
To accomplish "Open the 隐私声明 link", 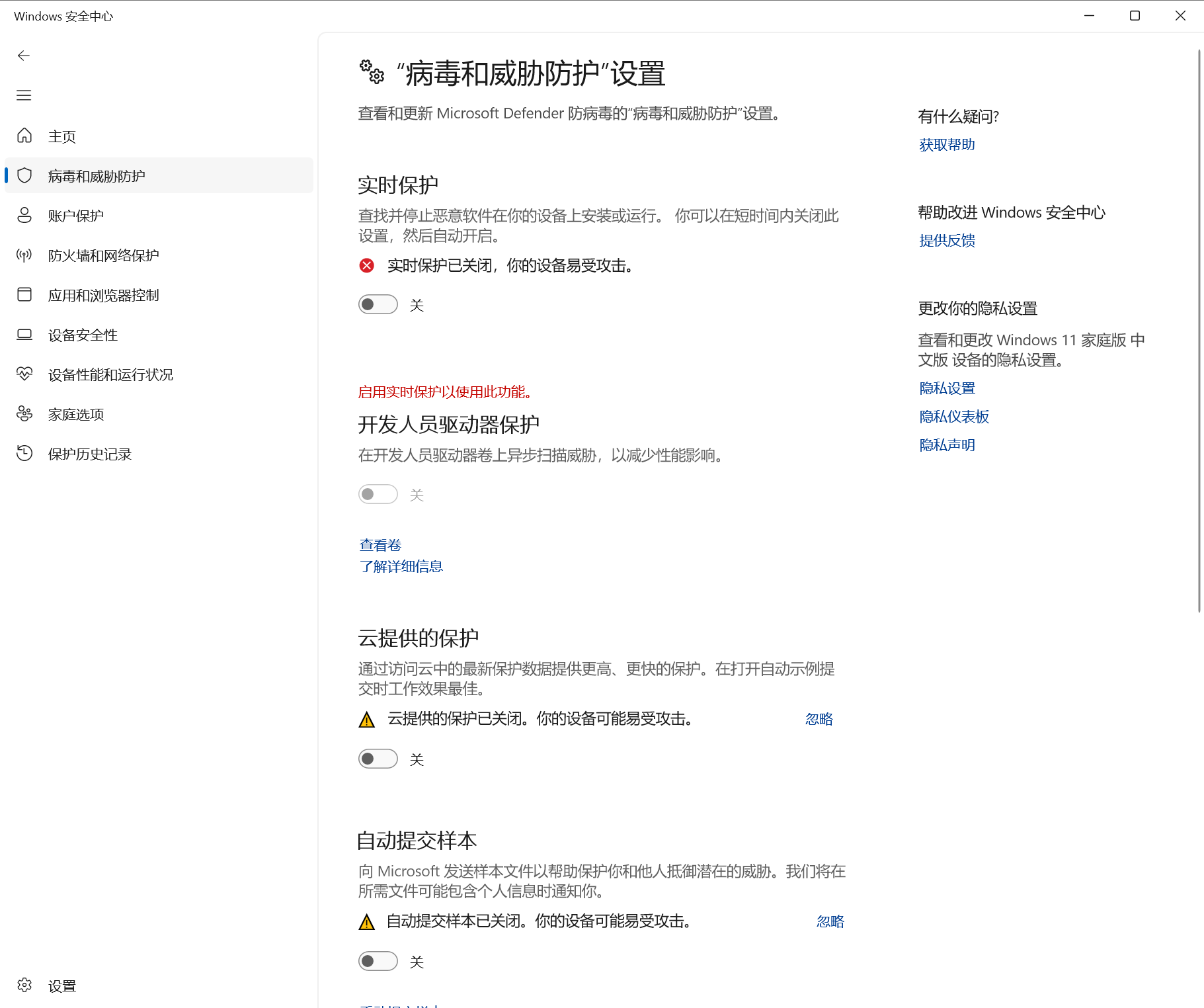I will pos(947,445).
